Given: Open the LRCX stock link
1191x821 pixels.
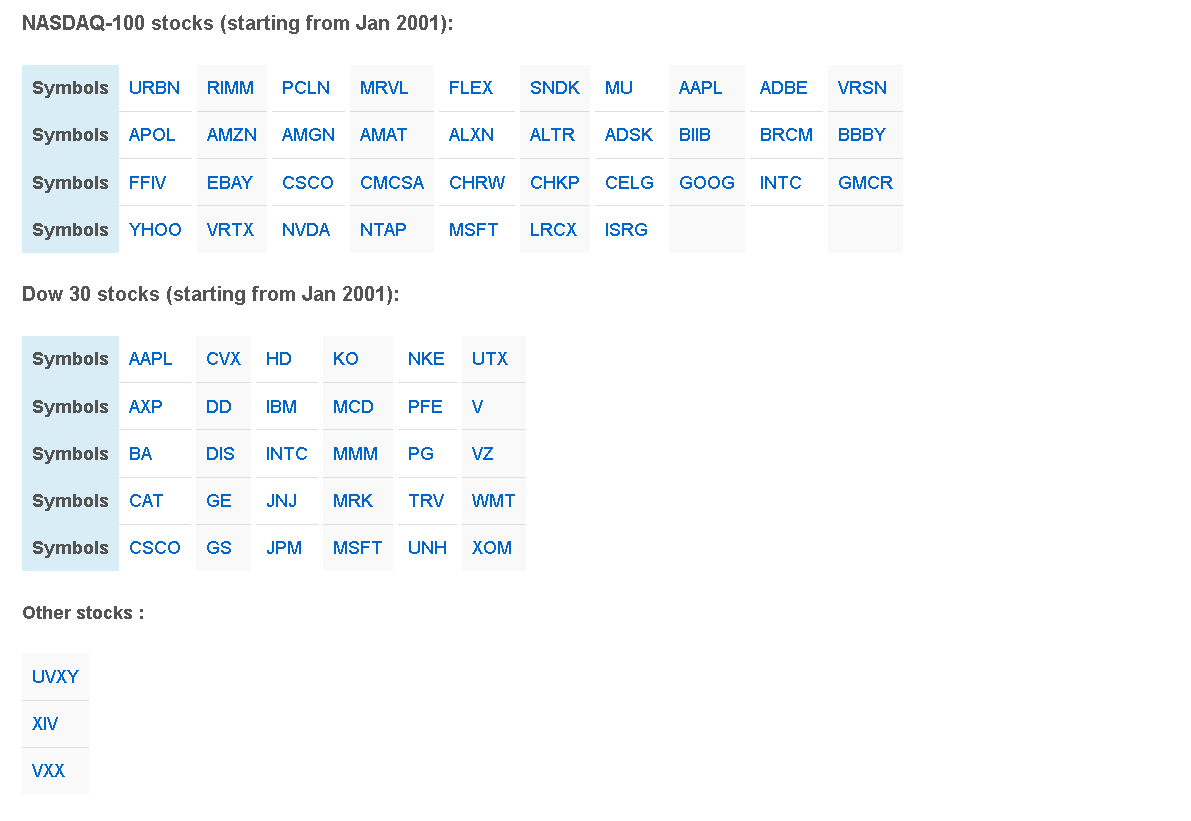Looking at the screenshot, I should pos(553,230).
